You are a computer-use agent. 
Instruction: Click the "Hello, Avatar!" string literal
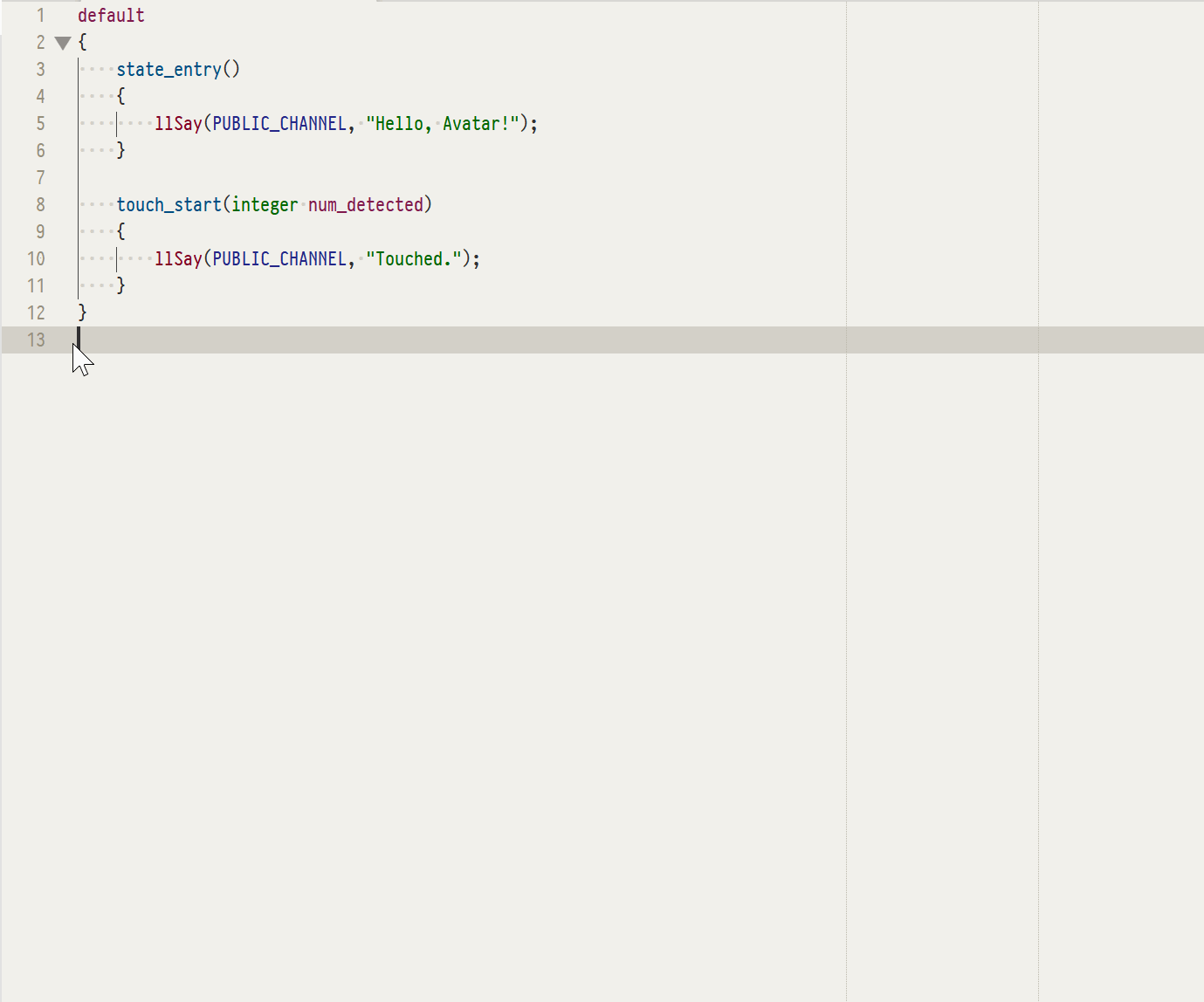click(x=443, y=124)
